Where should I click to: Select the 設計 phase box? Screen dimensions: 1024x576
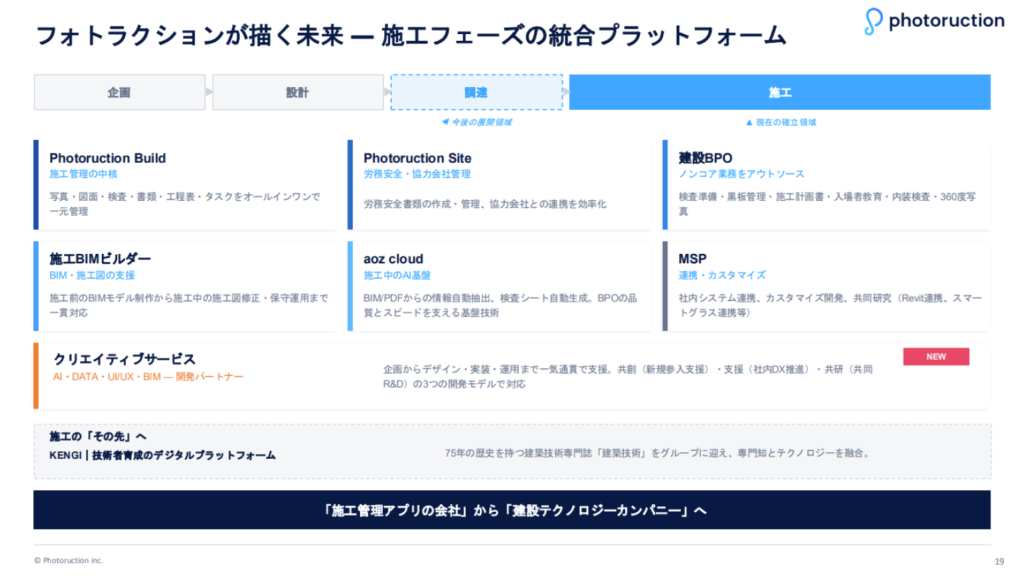click(298, 92)
